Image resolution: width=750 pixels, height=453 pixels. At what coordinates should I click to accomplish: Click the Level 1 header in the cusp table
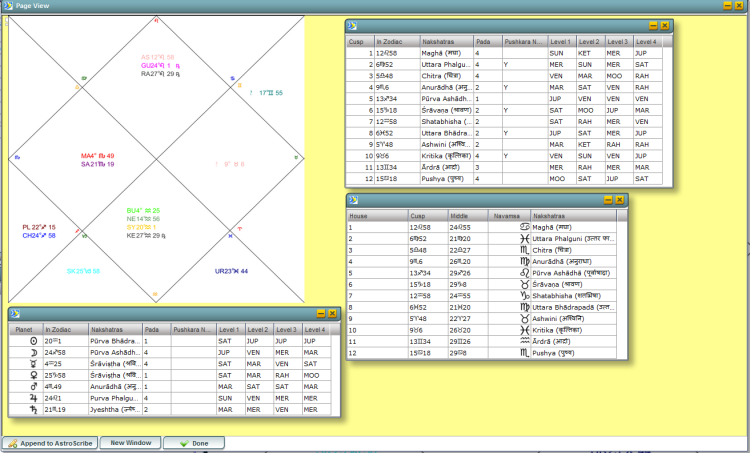point(560,42)
